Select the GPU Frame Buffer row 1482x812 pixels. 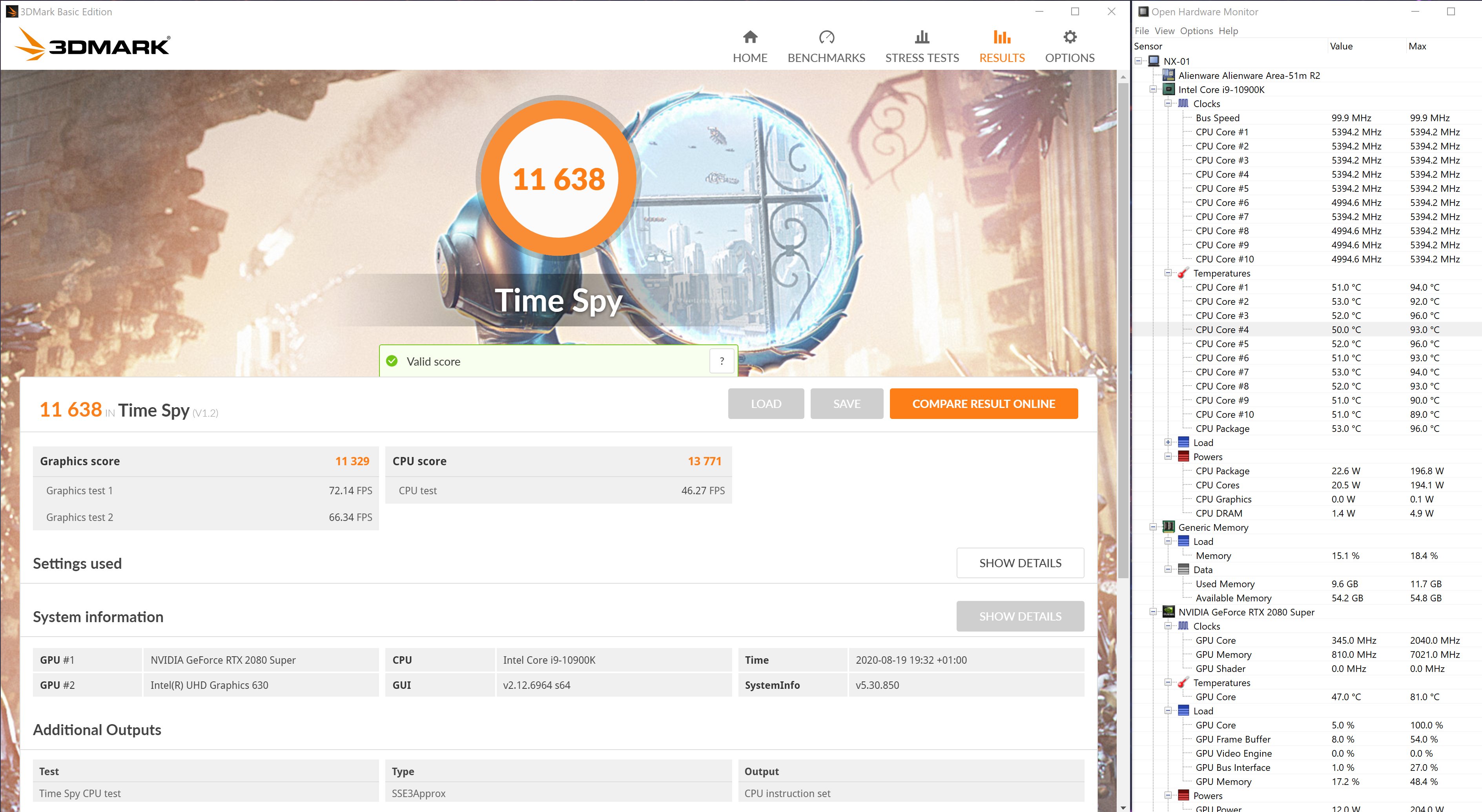[x=1307, y=739]
